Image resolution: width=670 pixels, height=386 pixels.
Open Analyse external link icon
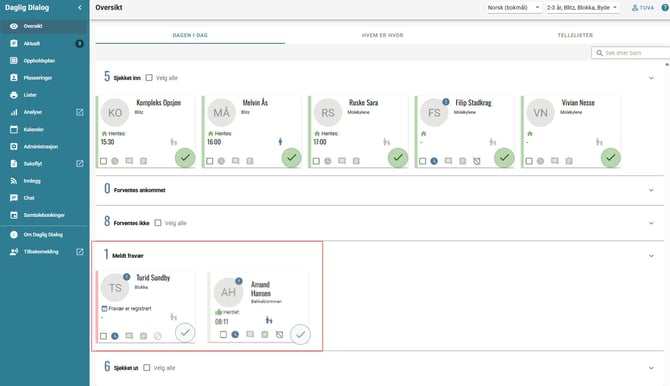coord(79,112)
